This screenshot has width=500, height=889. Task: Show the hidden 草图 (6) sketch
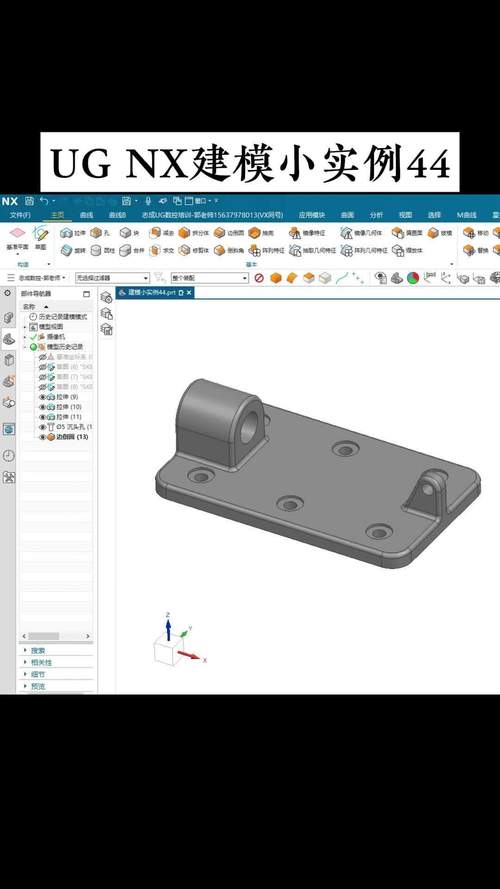tap(43, 367)
